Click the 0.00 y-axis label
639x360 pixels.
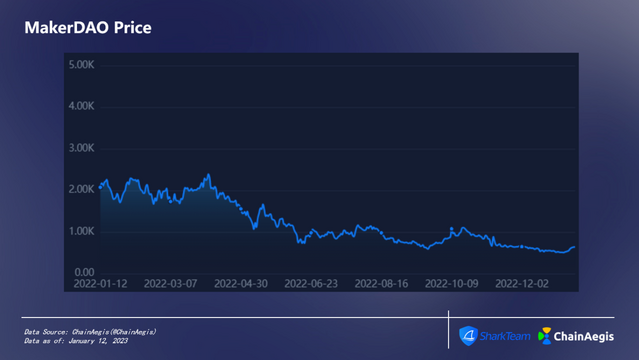(84, 272)
